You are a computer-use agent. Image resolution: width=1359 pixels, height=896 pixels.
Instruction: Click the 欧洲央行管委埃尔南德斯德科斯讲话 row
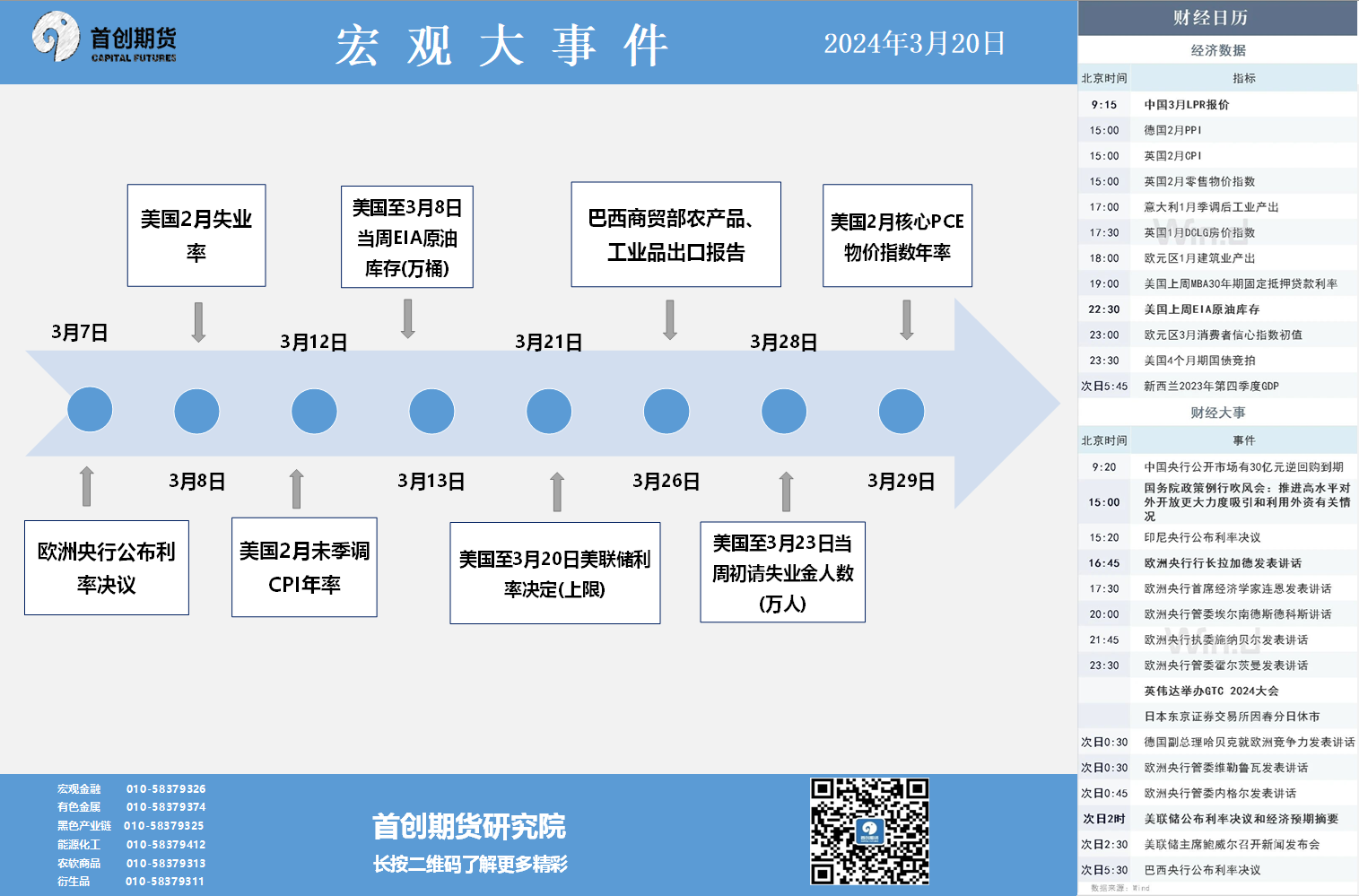pos(1217,614)
